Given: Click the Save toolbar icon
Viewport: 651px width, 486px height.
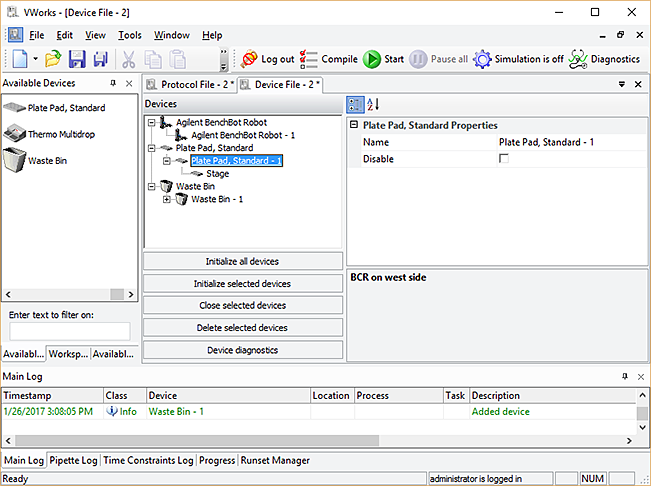Looking at the screenshot, I should 77,59.
